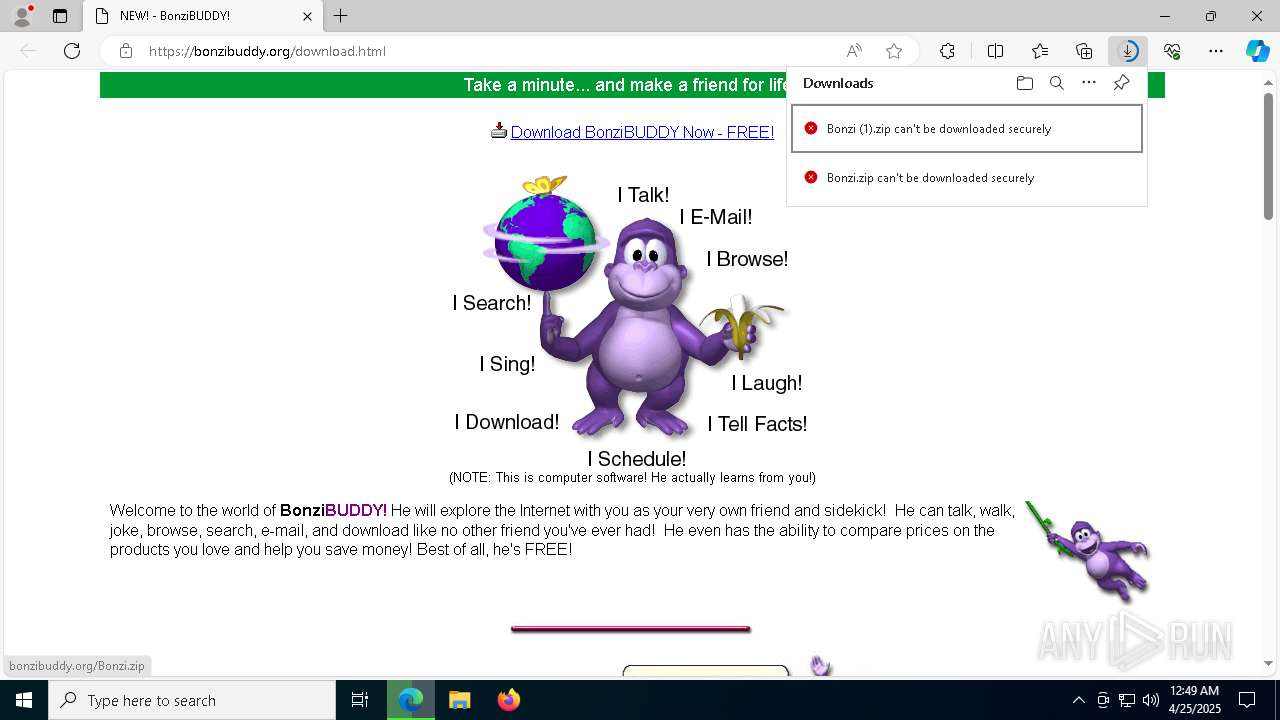Launch Firefox from taskbar

[508, 700]
